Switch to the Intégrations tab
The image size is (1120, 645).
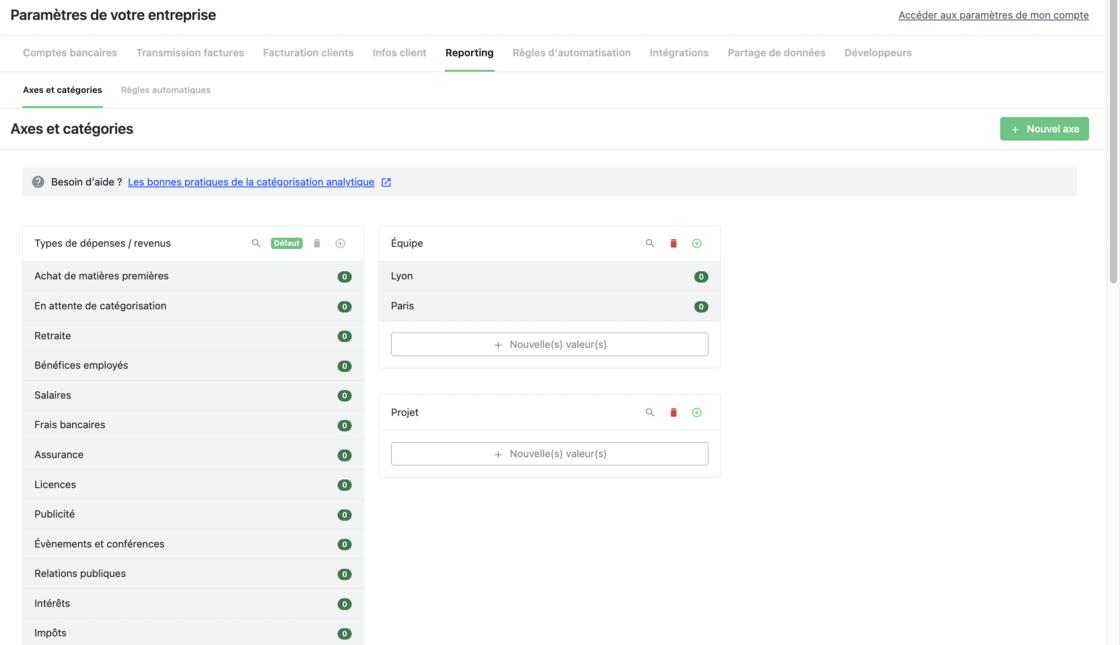[679, 53]
